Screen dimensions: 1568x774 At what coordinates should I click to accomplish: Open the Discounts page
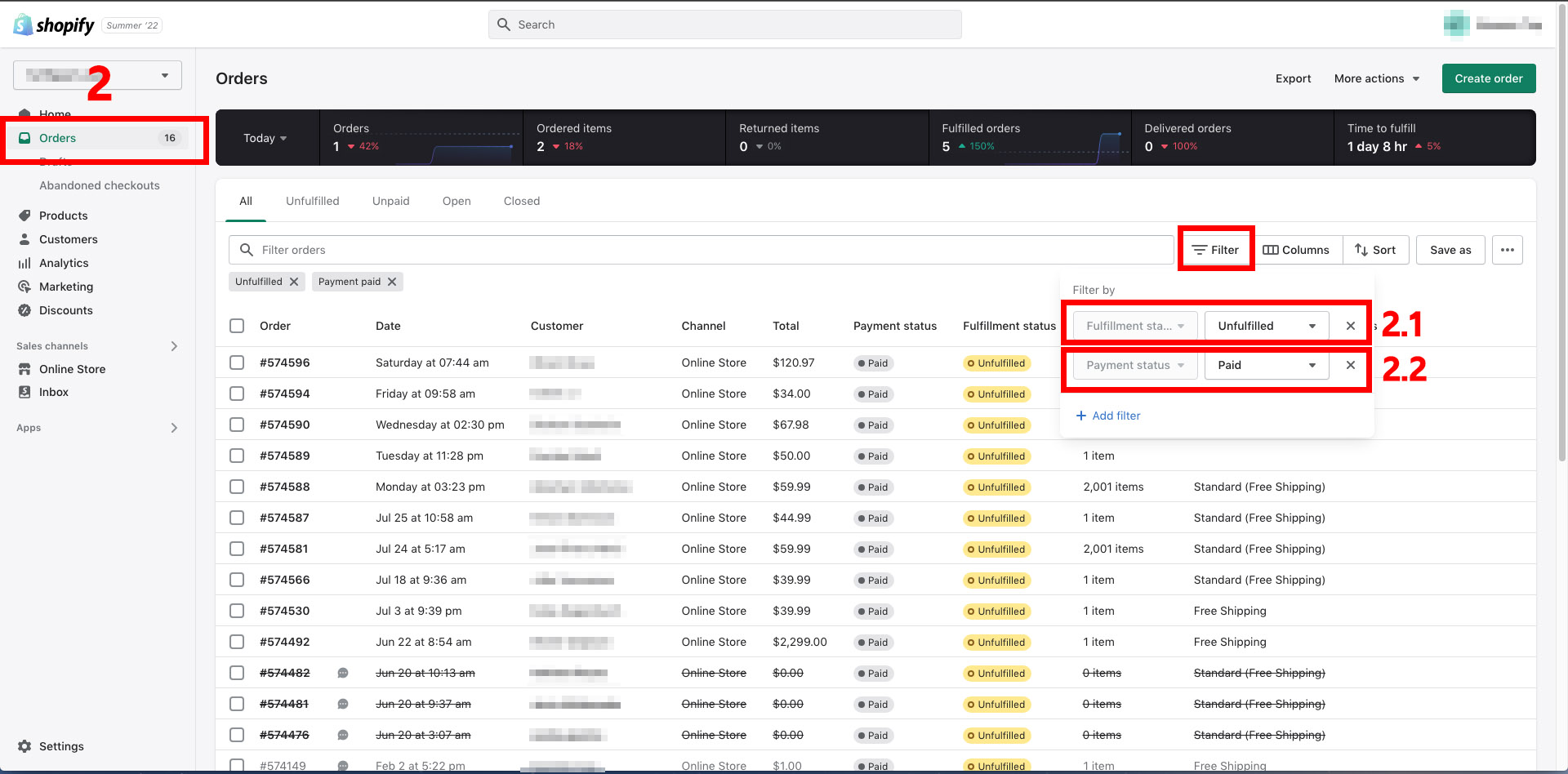coord(66,310)
